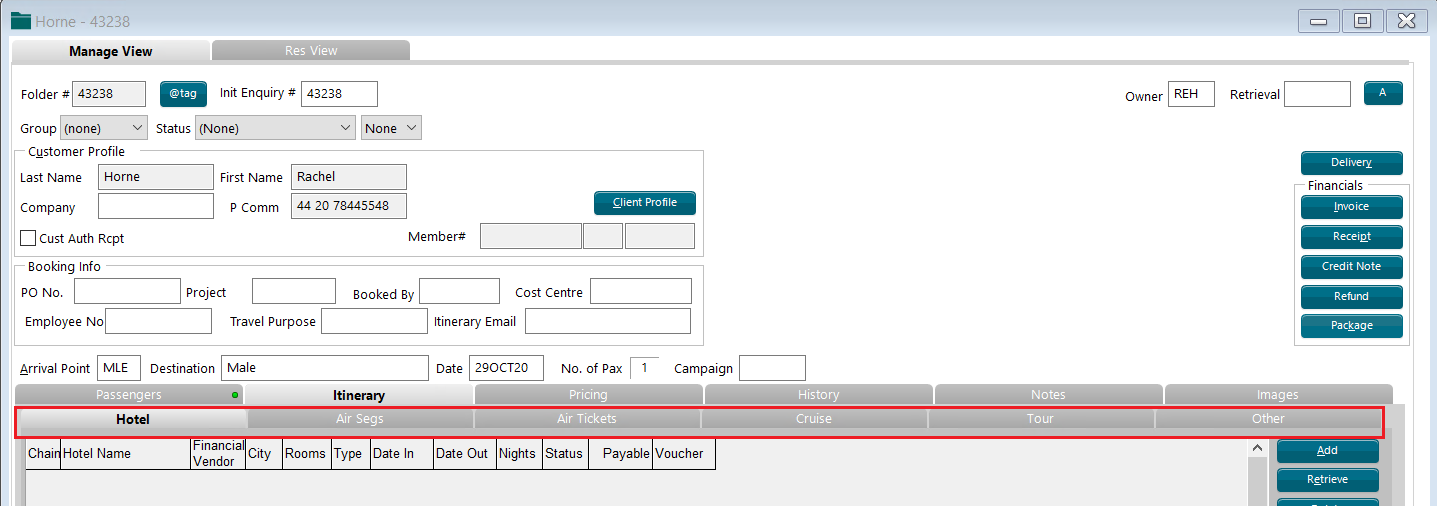Image resolution: width=1437 pixels, height=506 pixels.
Task: Open the Passengers tab
Action: coord(129,395)
